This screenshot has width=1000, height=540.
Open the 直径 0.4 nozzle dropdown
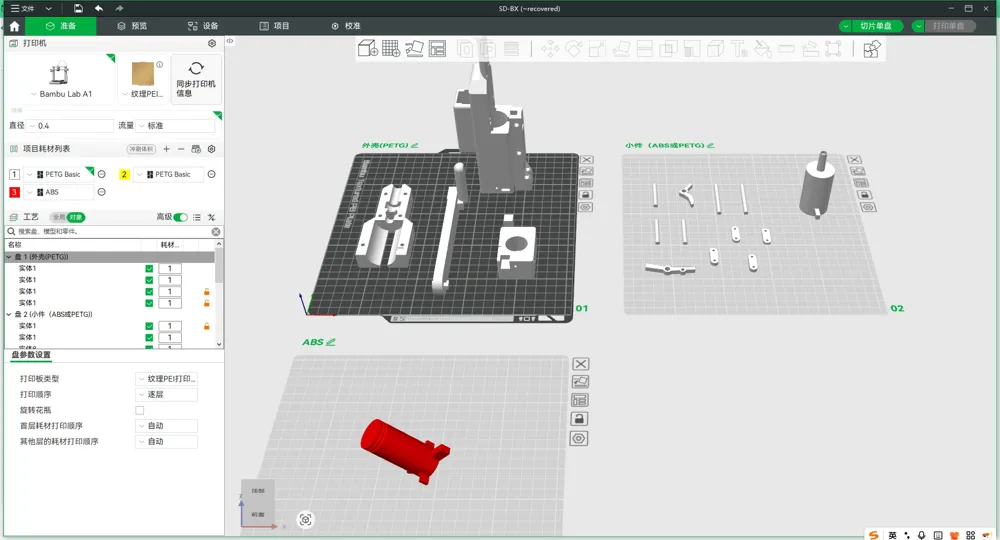pos(70,126)
